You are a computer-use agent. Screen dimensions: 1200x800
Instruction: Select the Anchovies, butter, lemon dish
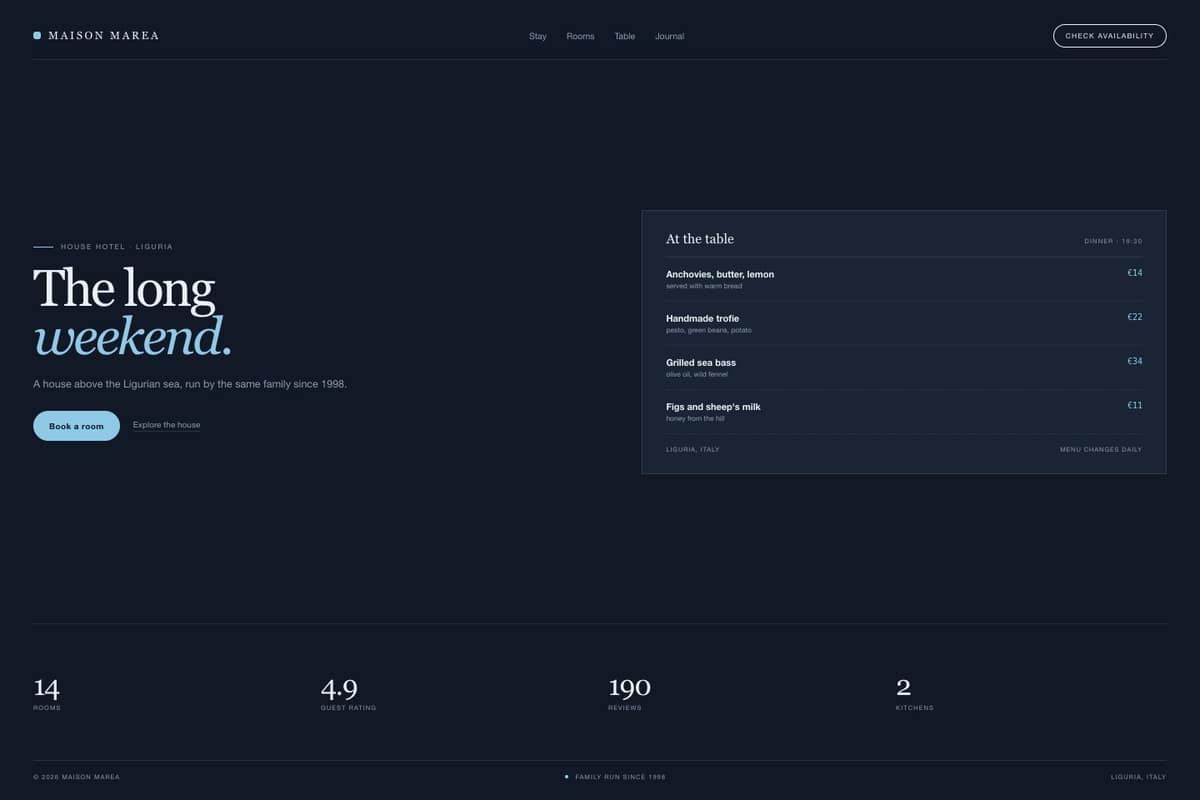tap(720, 274)
